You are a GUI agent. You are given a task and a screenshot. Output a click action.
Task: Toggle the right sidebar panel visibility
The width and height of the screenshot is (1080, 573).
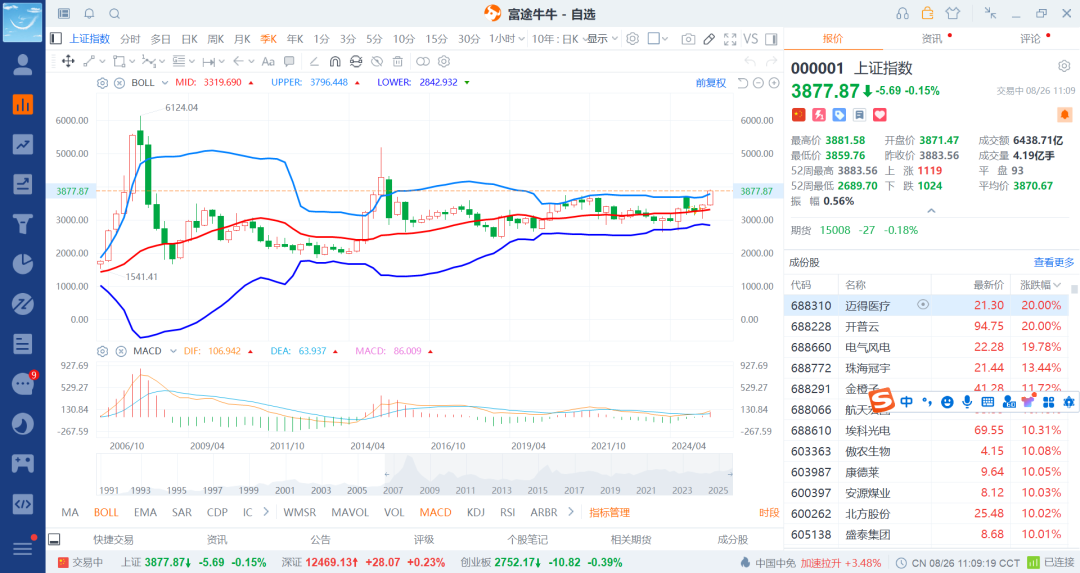pyautogui.click(x=770, y=39)
